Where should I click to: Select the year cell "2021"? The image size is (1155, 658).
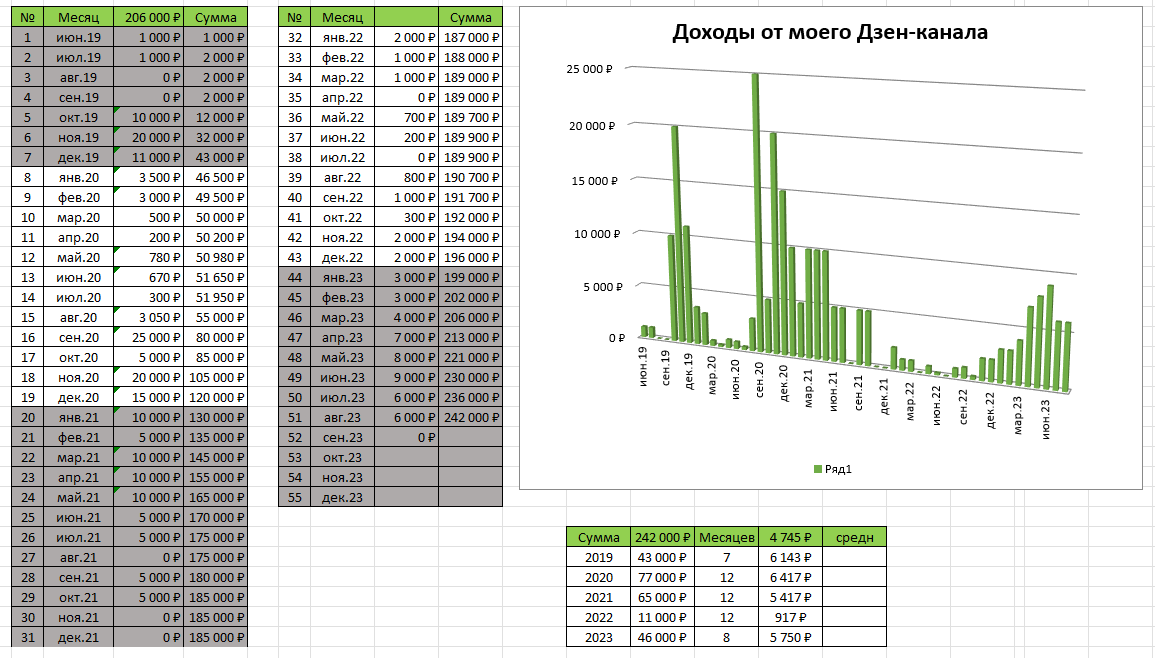click(598, 598)
